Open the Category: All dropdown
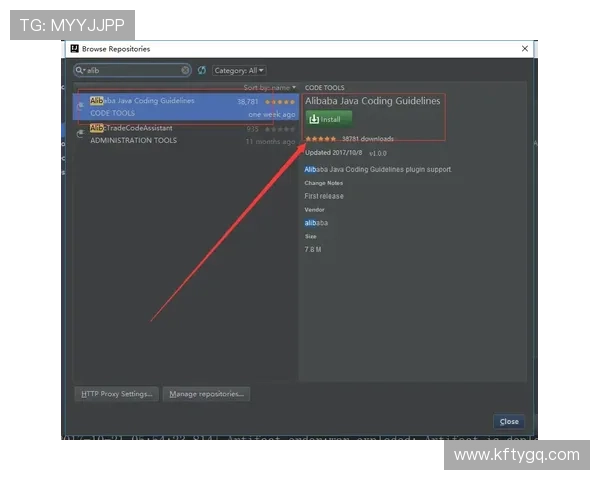600x480 pixels. (x=239, y=71)
